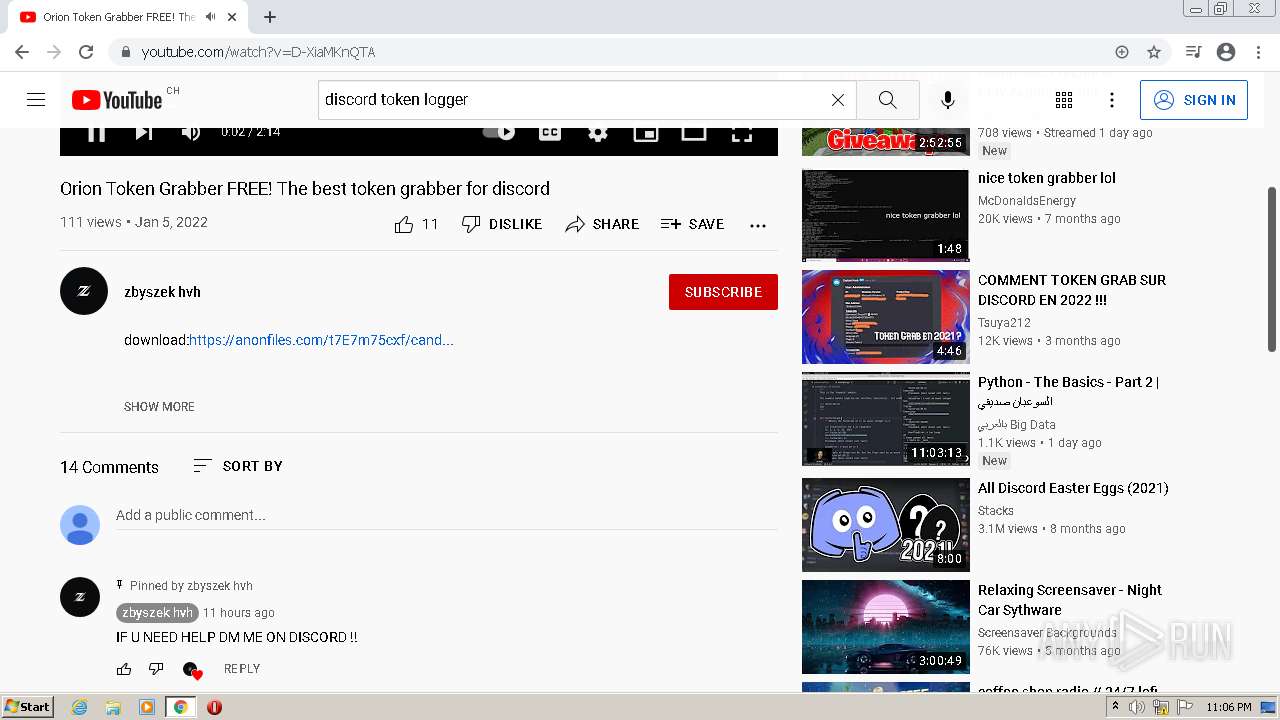The height and width of the screenshot is (720, 1280).
Task: Open Windows Explorer from the taskbar
Action: (x=113, y=707)
